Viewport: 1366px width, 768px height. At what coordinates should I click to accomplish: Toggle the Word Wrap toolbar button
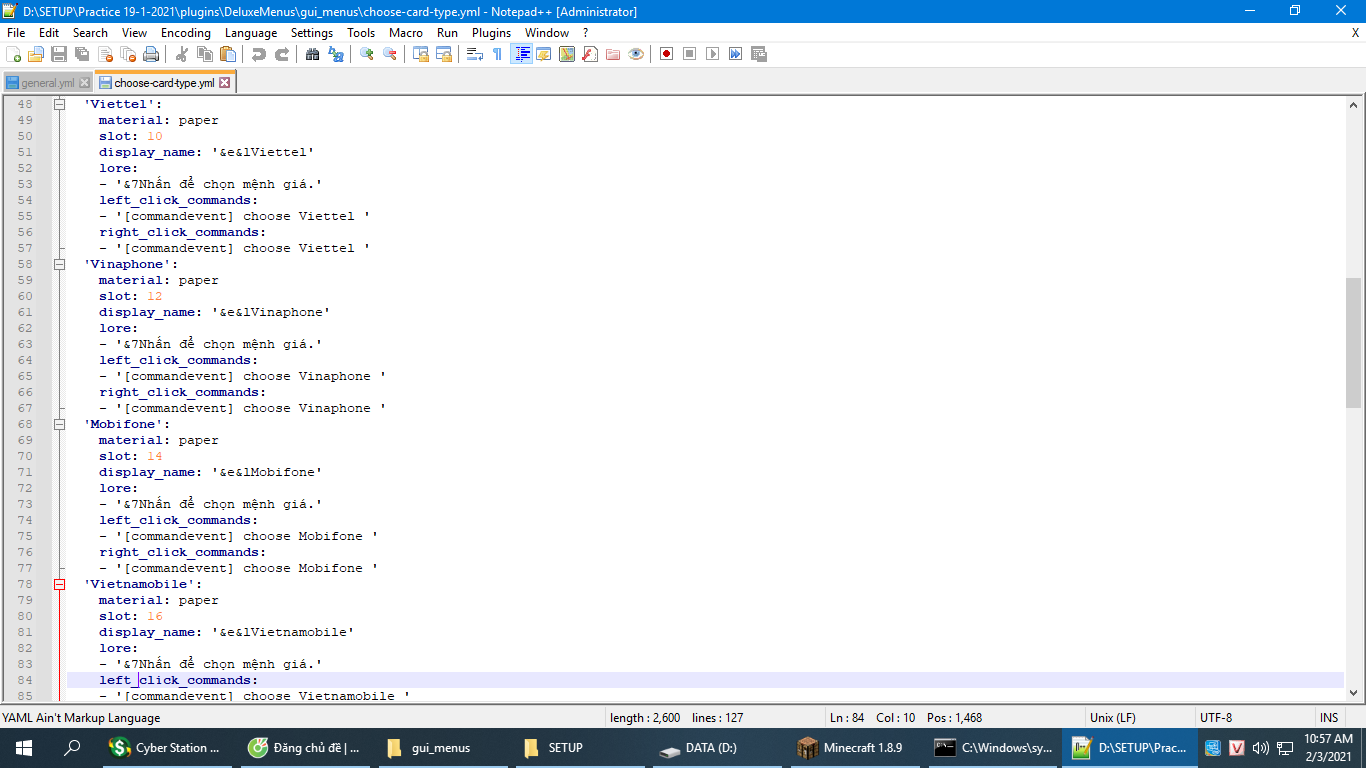click(475, 54)
